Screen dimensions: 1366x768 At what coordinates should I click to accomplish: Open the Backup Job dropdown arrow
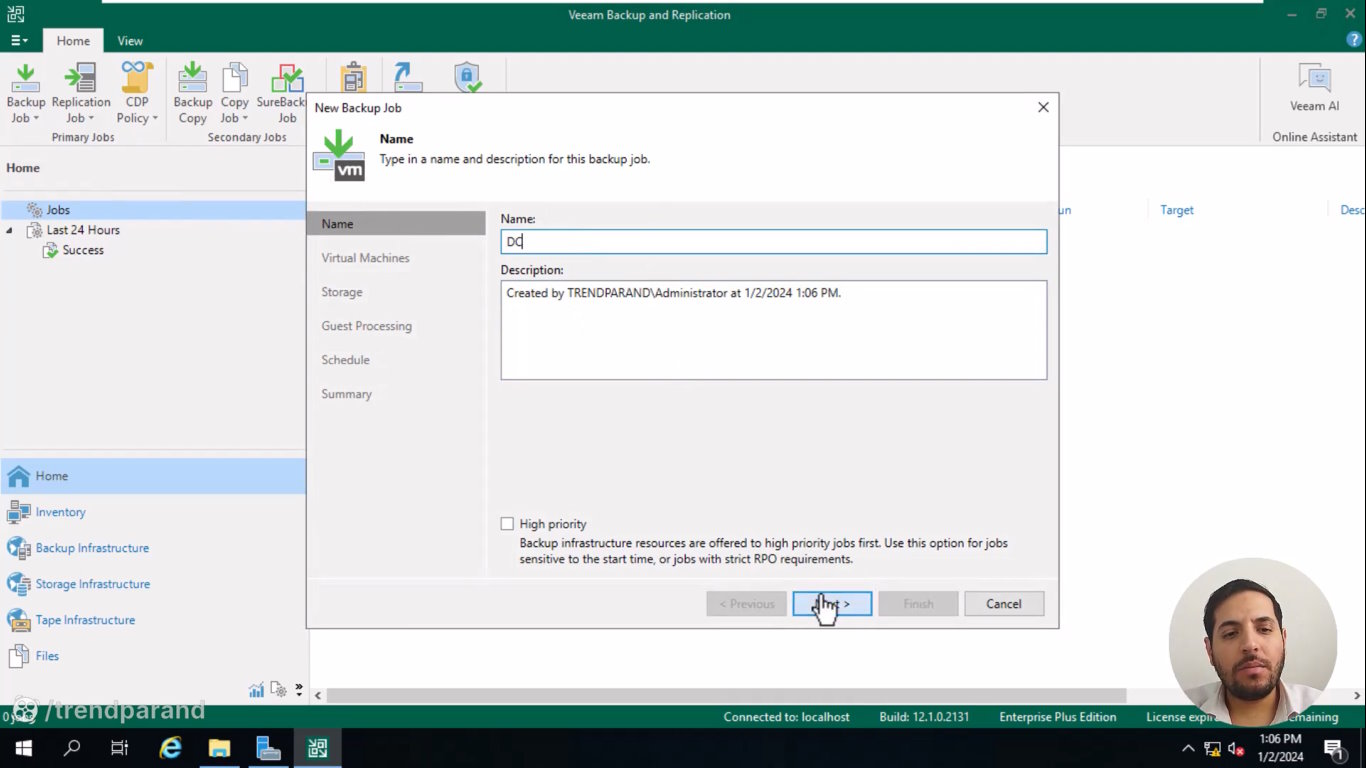tap(36, 119)
